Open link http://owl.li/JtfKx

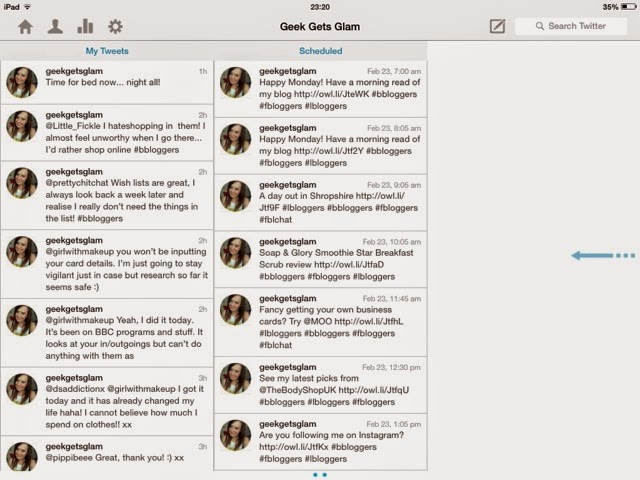click(x=293, y=447)
